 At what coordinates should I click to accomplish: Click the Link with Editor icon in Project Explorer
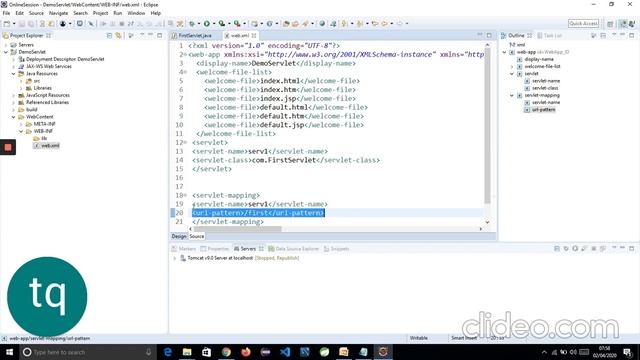[x=118, y=36]
